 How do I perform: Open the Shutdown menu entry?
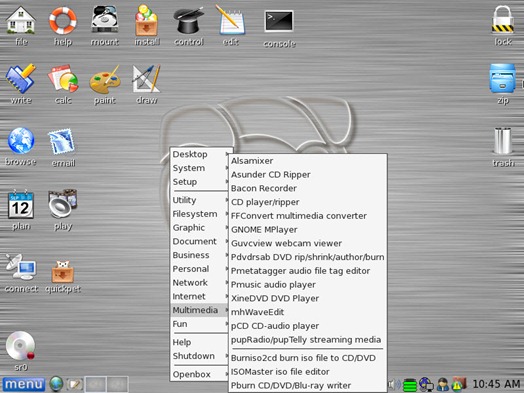(201, 356)
